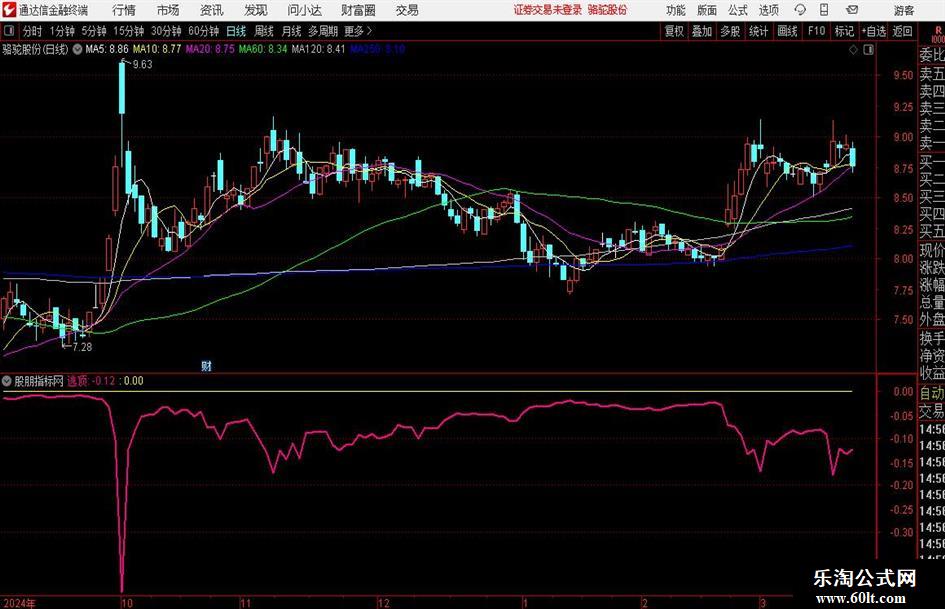945x609 pixels.
Task: Open the 资讯 menu
Action: [x=212, y=10]
